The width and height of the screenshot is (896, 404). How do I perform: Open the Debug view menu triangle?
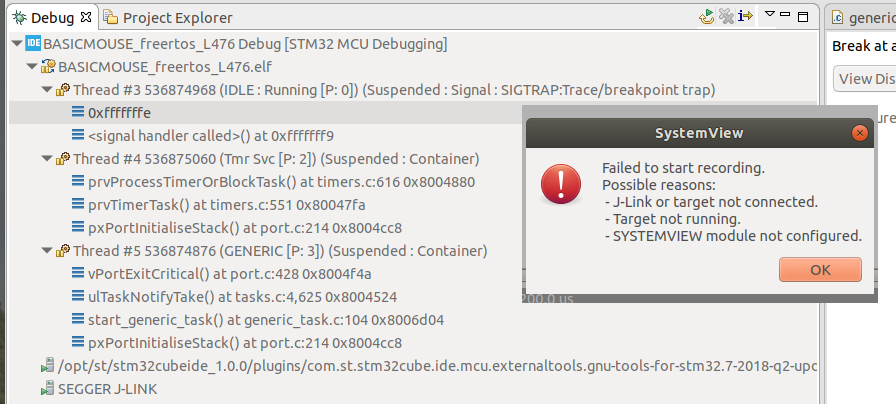770,14
